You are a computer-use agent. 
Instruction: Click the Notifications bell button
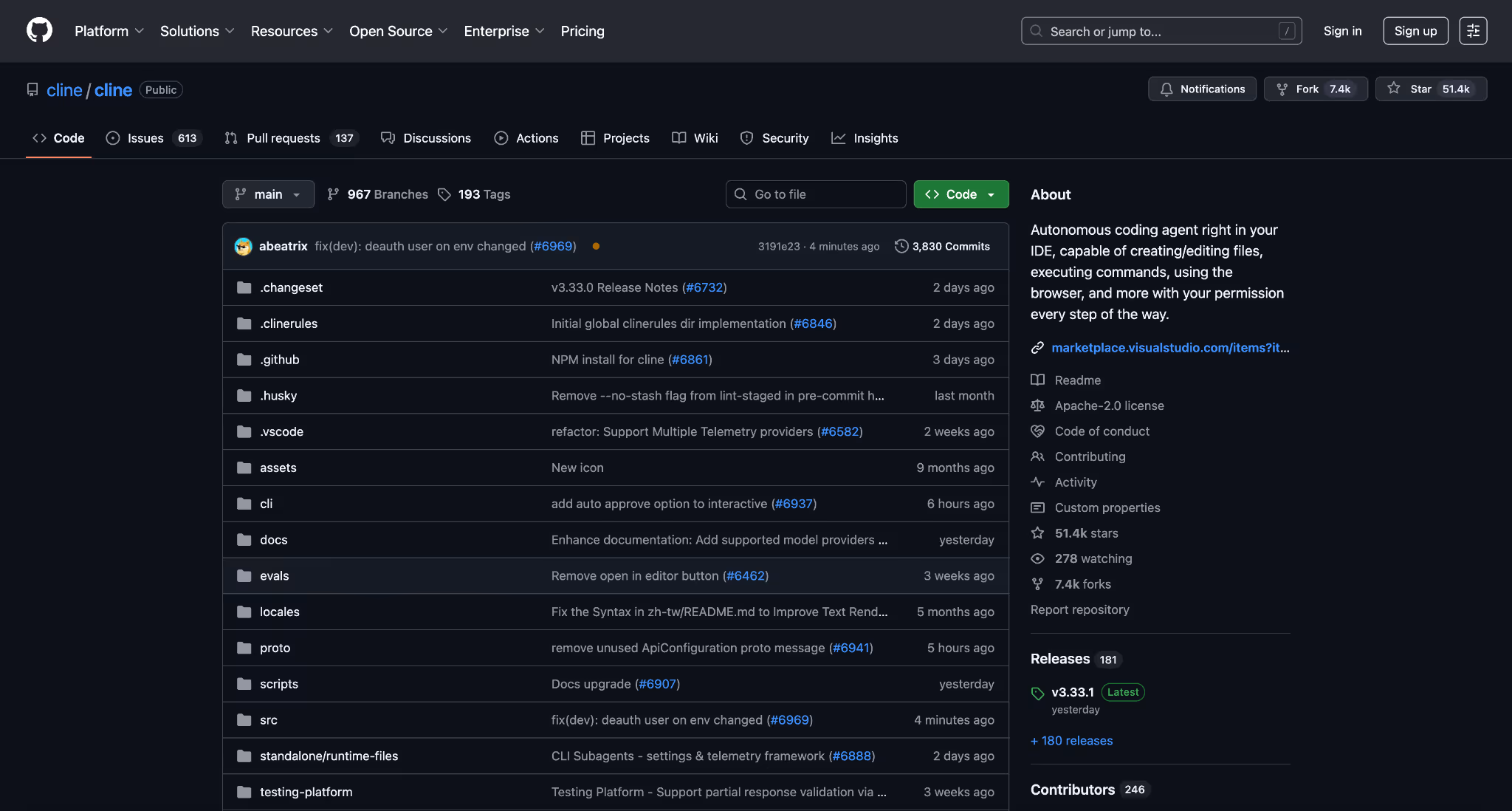(1202, 89)
